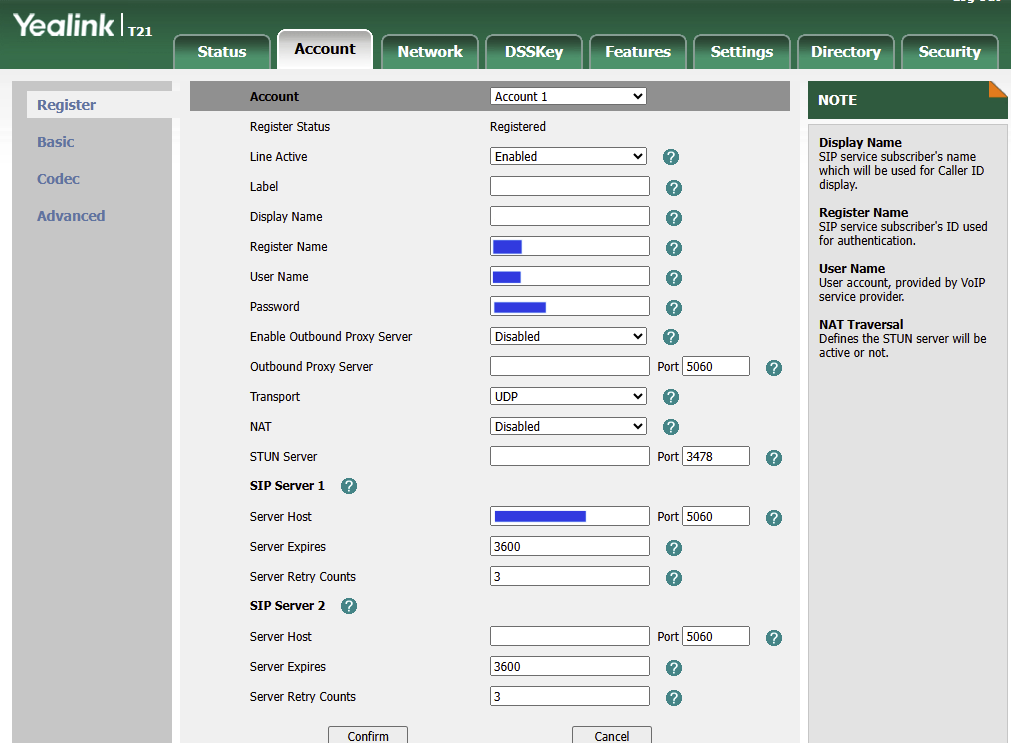
Task: Switch to the Network tab
Action: [x=430, y=52]
